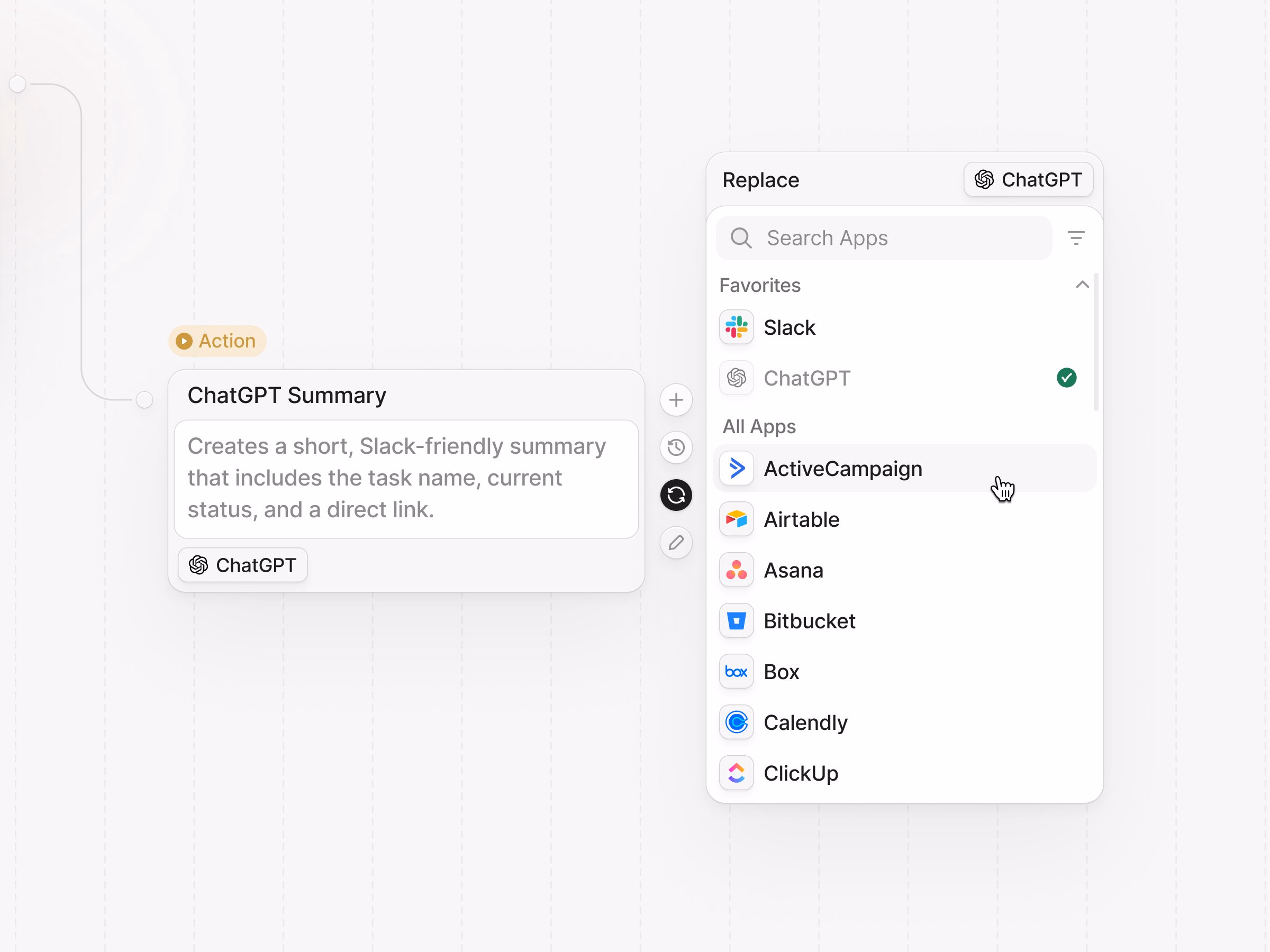This screenshot has height=952, width=1270.
Task: Click the Box logo icon
Action: pyautogui.click(x=736, y=672)
